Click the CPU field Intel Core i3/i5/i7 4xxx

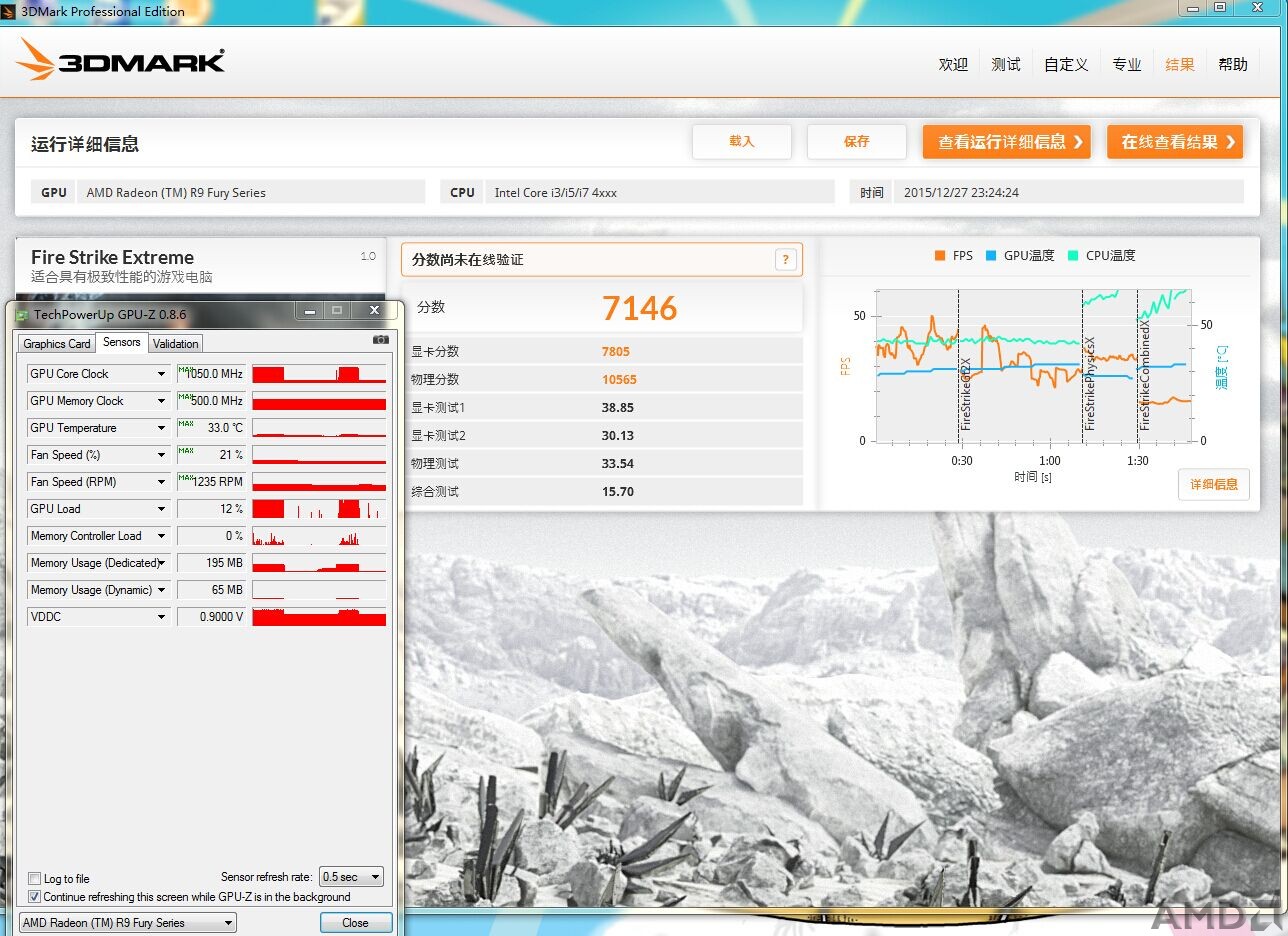(660, 192)
